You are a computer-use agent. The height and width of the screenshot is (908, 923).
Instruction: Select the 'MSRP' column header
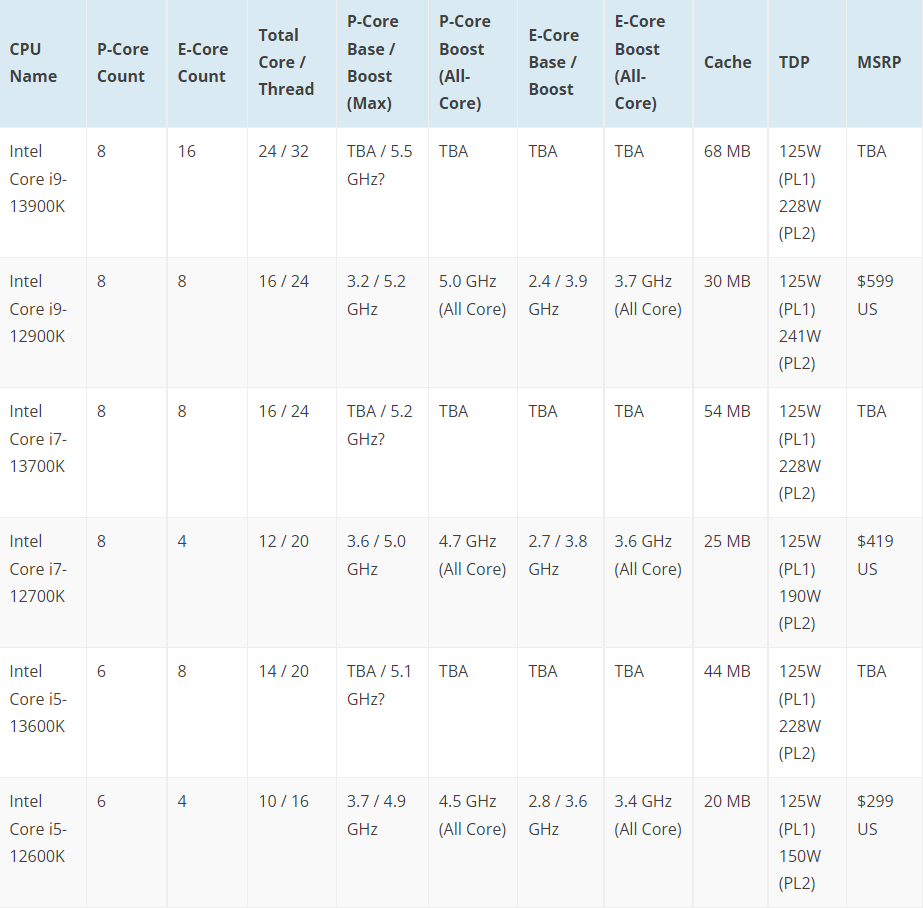[x=879, y=62]
